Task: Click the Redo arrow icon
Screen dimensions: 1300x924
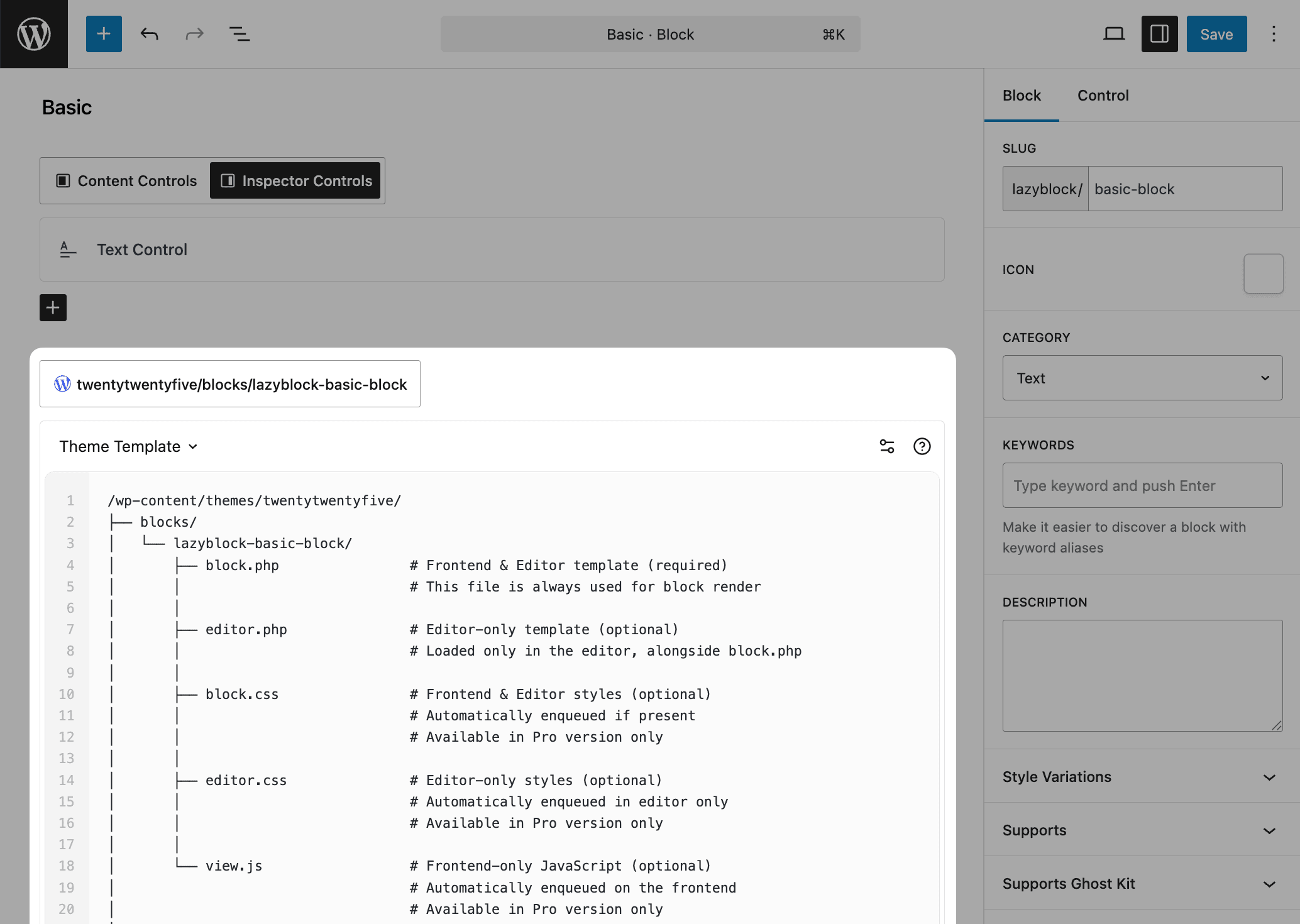Action: pyautogui.click(x=194, y=34)
